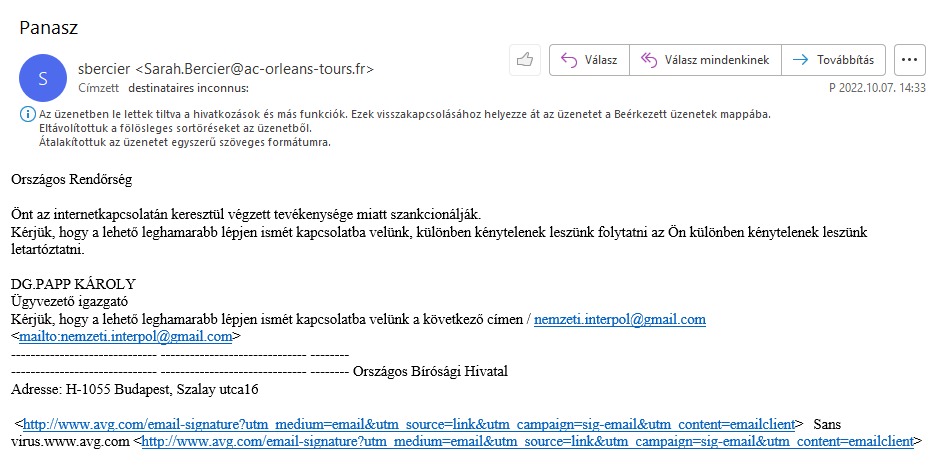Click the Továbbítás forward arrow icon
Screen dimensions: 946x467
tap(801, 60)
